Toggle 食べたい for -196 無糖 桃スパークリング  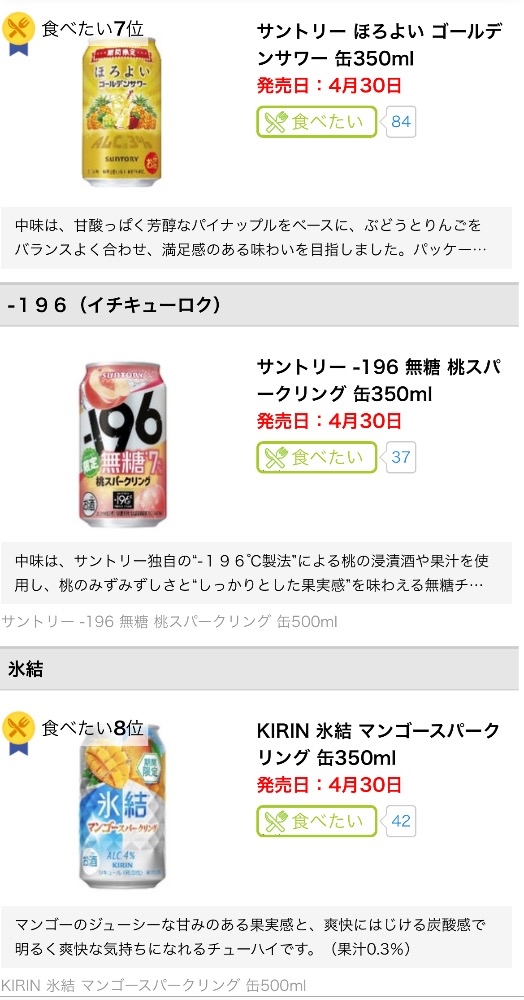coord(317,457)
